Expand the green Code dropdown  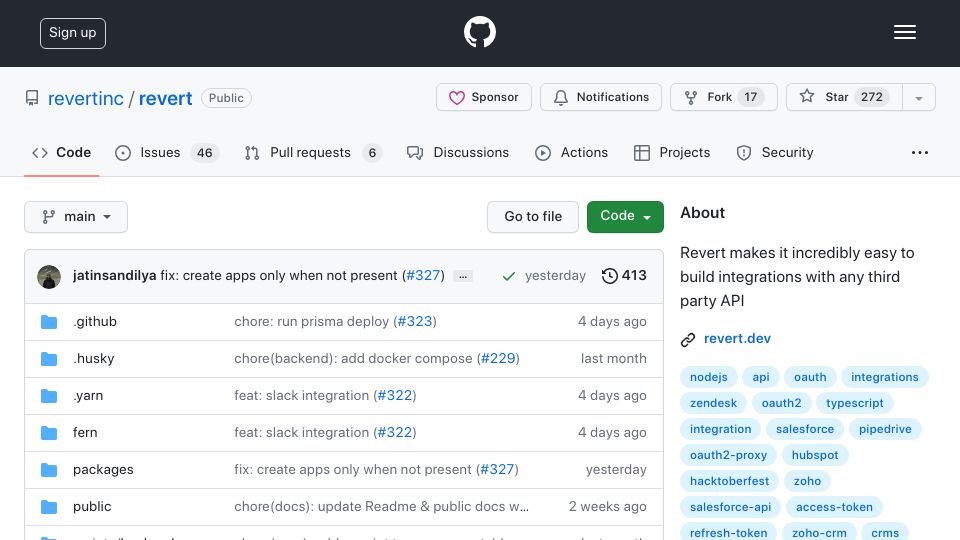(625, 217)
